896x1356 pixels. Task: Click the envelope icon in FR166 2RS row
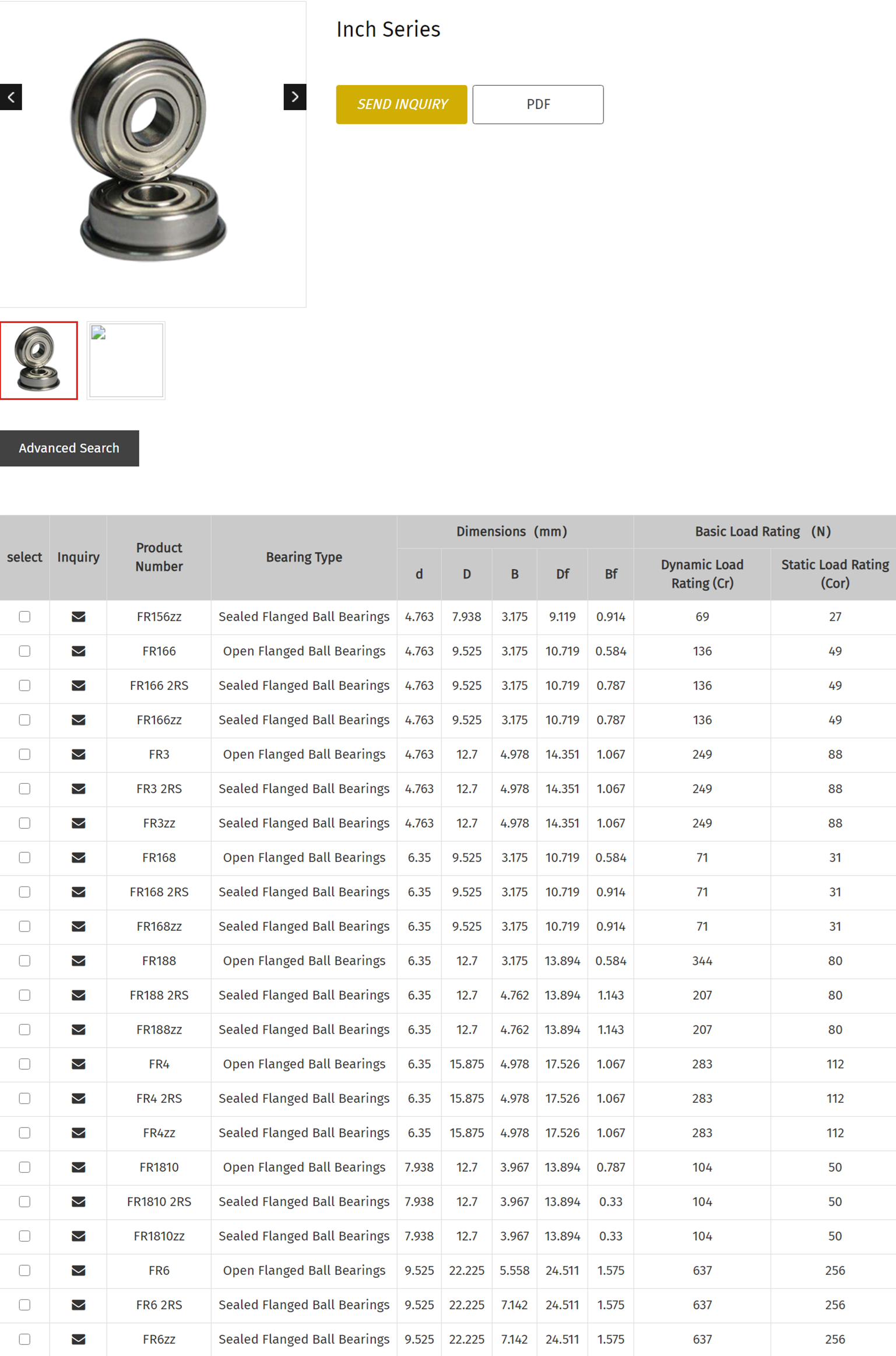point(78,685)
